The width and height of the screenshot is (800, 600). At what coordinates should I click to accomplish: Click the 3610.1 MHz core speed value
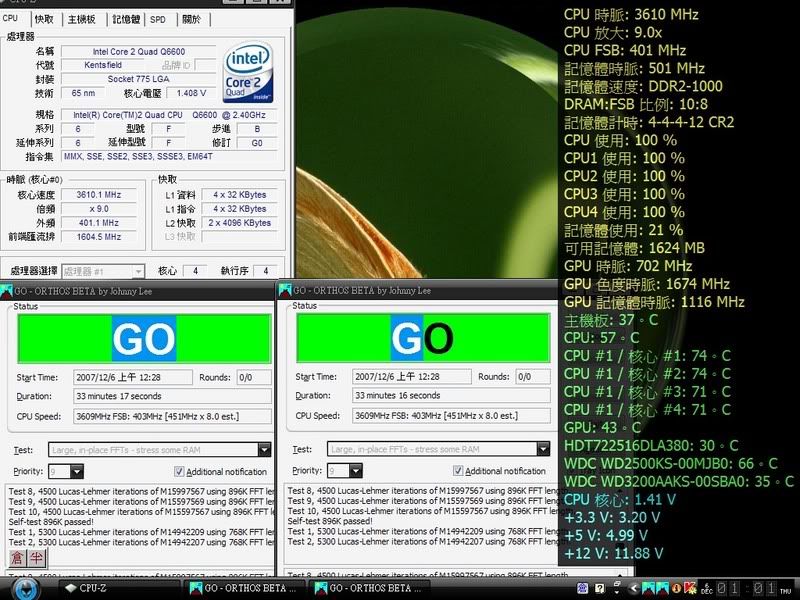[x=99, y=195]
